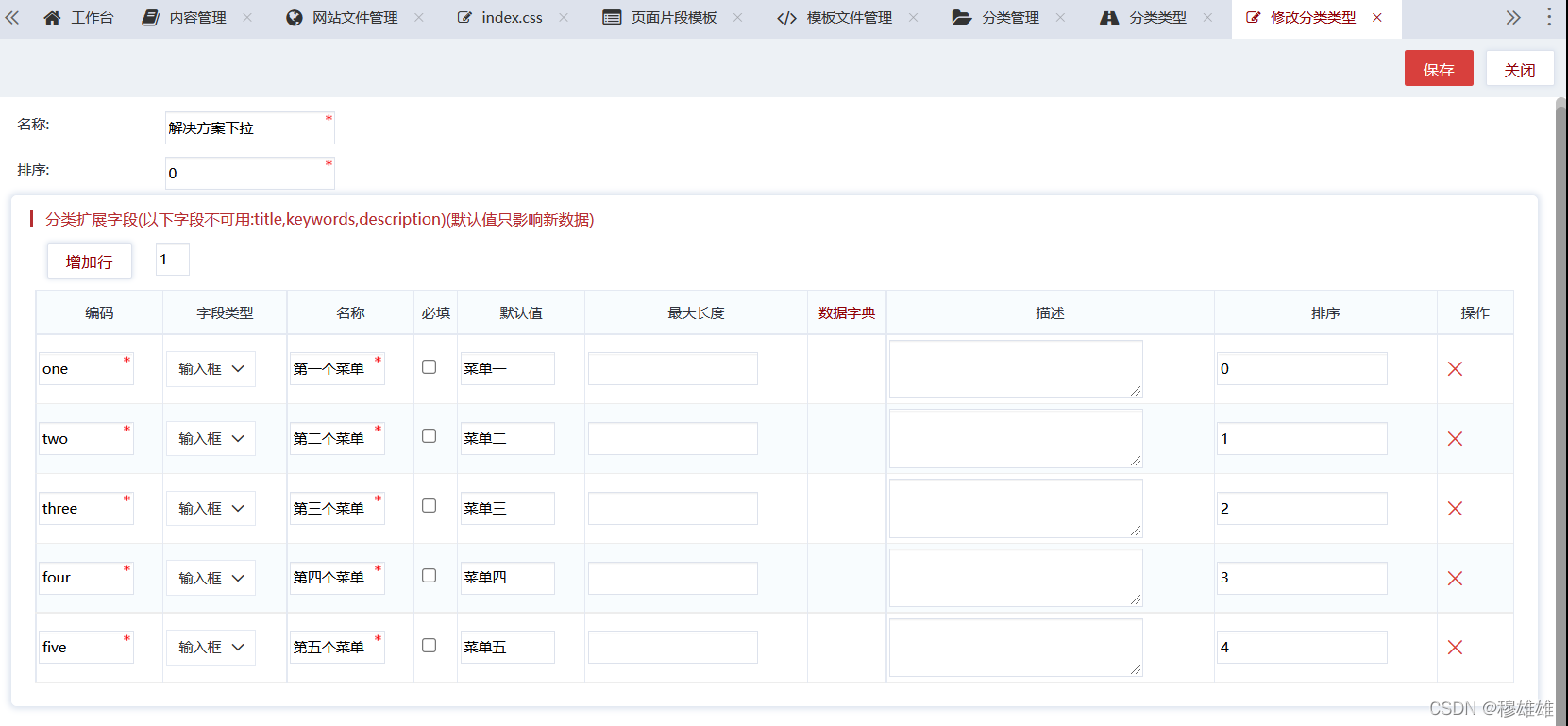Click the 关闭 button
This screenshot has width=1568, height=726.
1520,68
